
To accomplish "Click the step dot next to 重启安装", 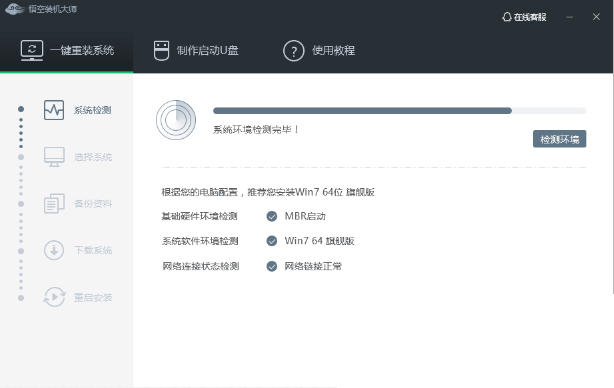I will pos(21,298).
